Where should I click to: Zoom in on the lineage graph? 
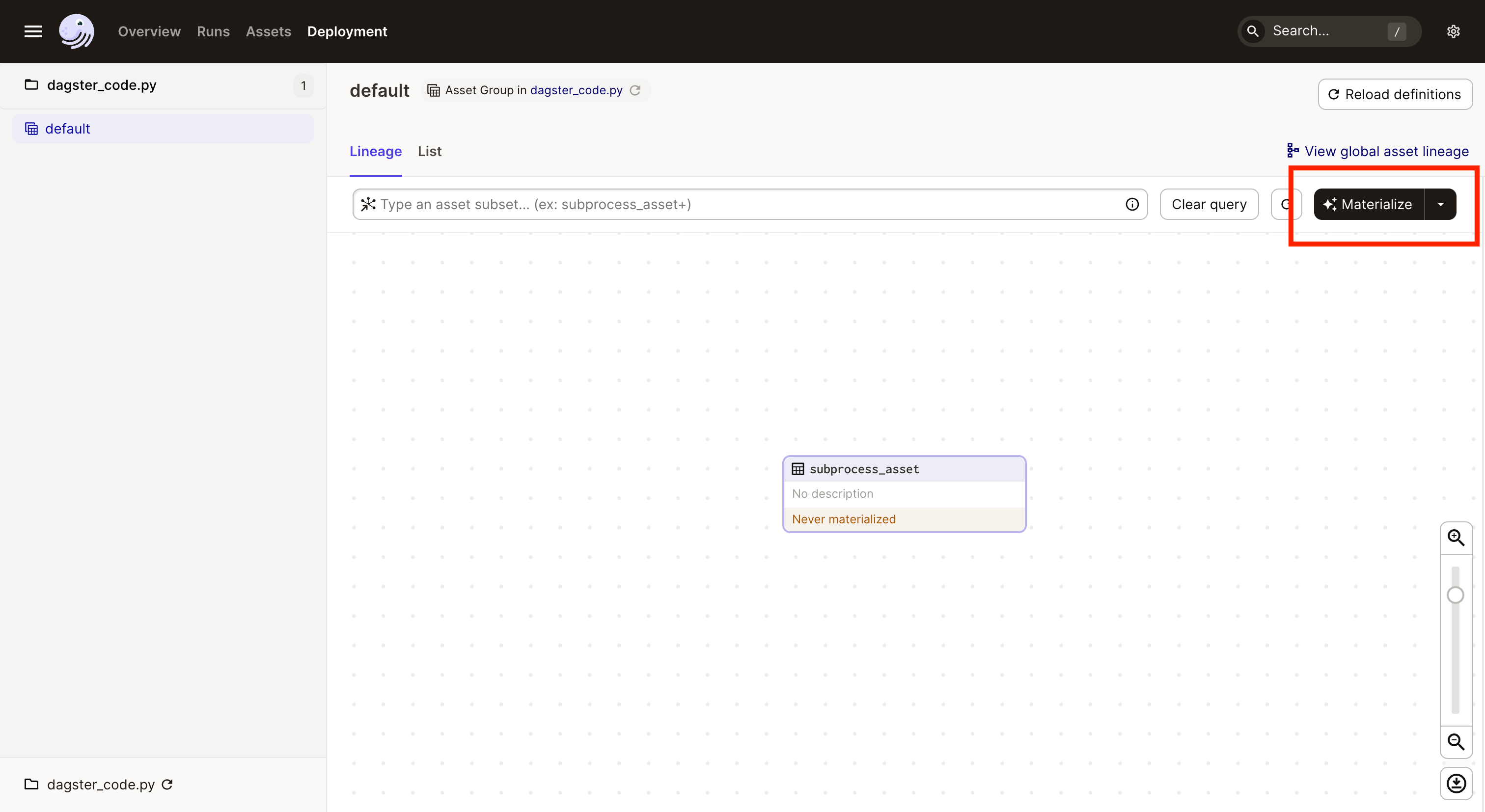[x=1456, y=538]
